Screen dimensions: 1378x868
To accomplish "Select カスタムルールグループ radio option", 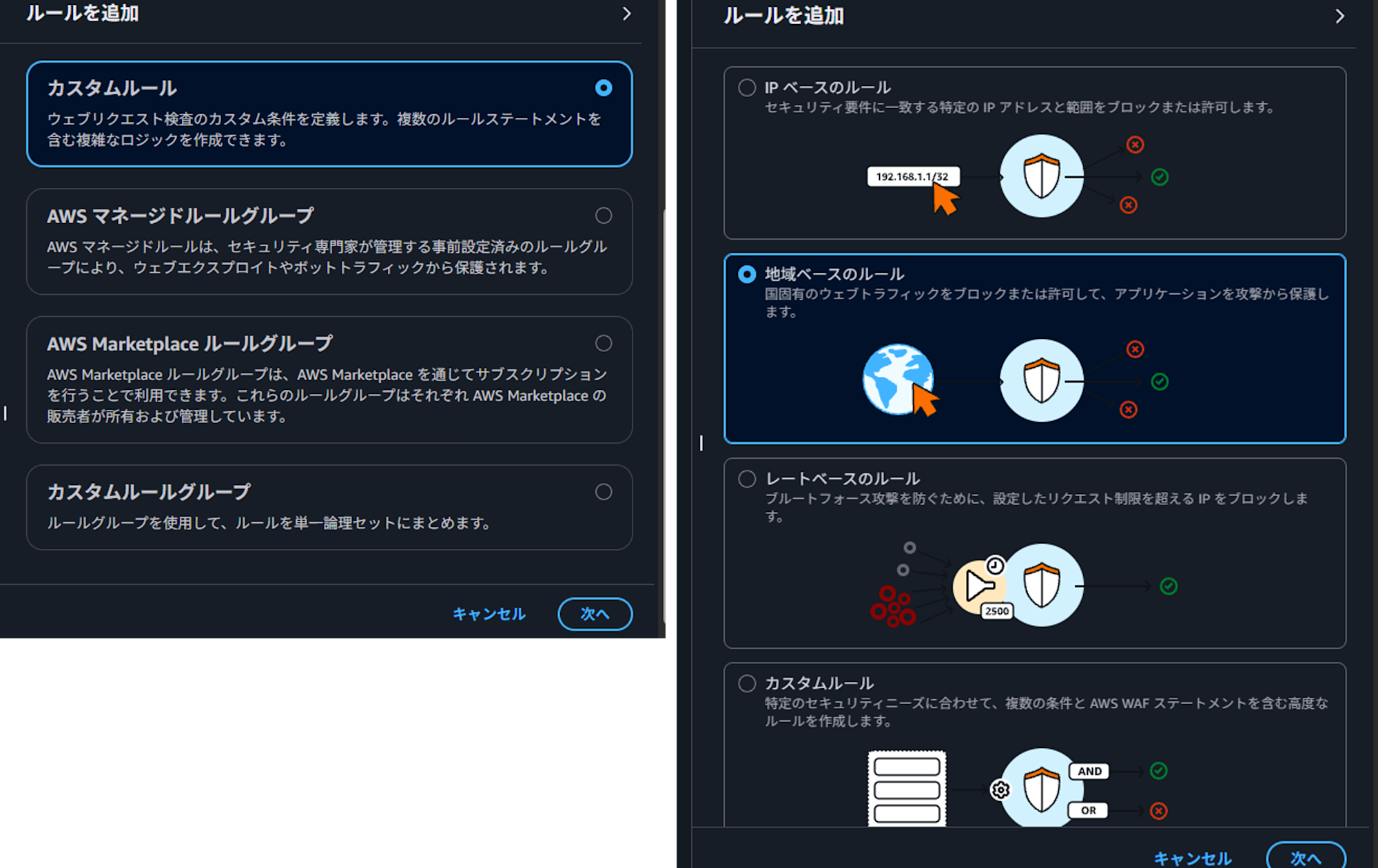I will pyautogui.click(x=604, y=492).
